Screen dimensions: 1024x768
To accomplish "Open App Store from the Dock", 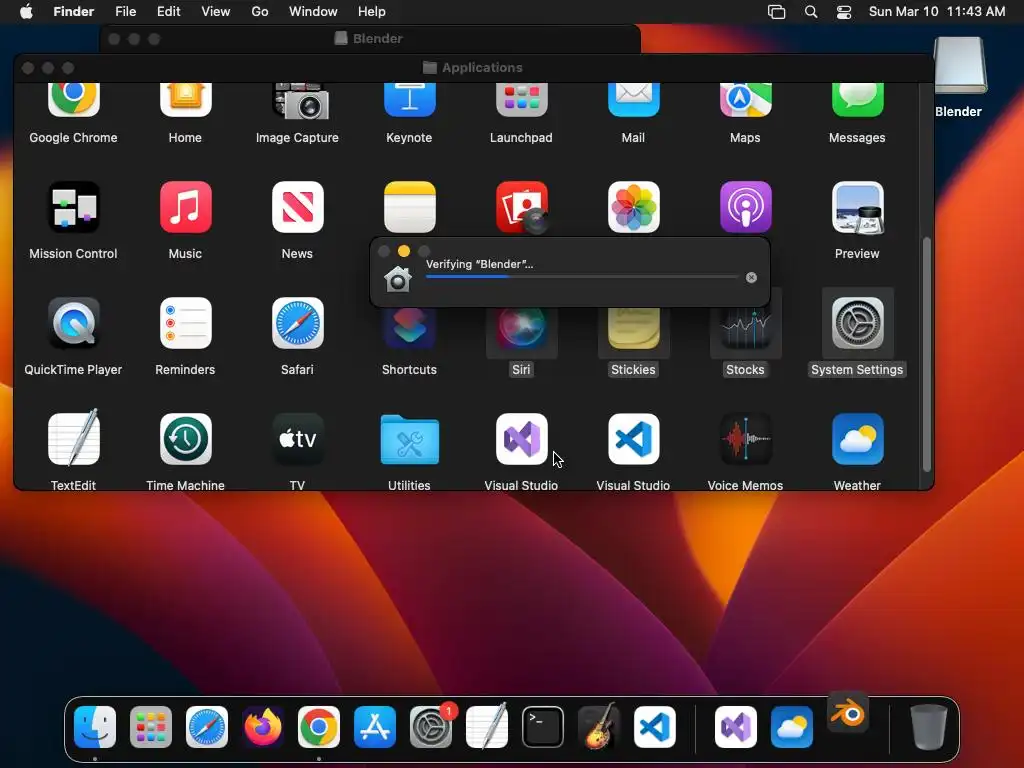I will pos(375,727).
